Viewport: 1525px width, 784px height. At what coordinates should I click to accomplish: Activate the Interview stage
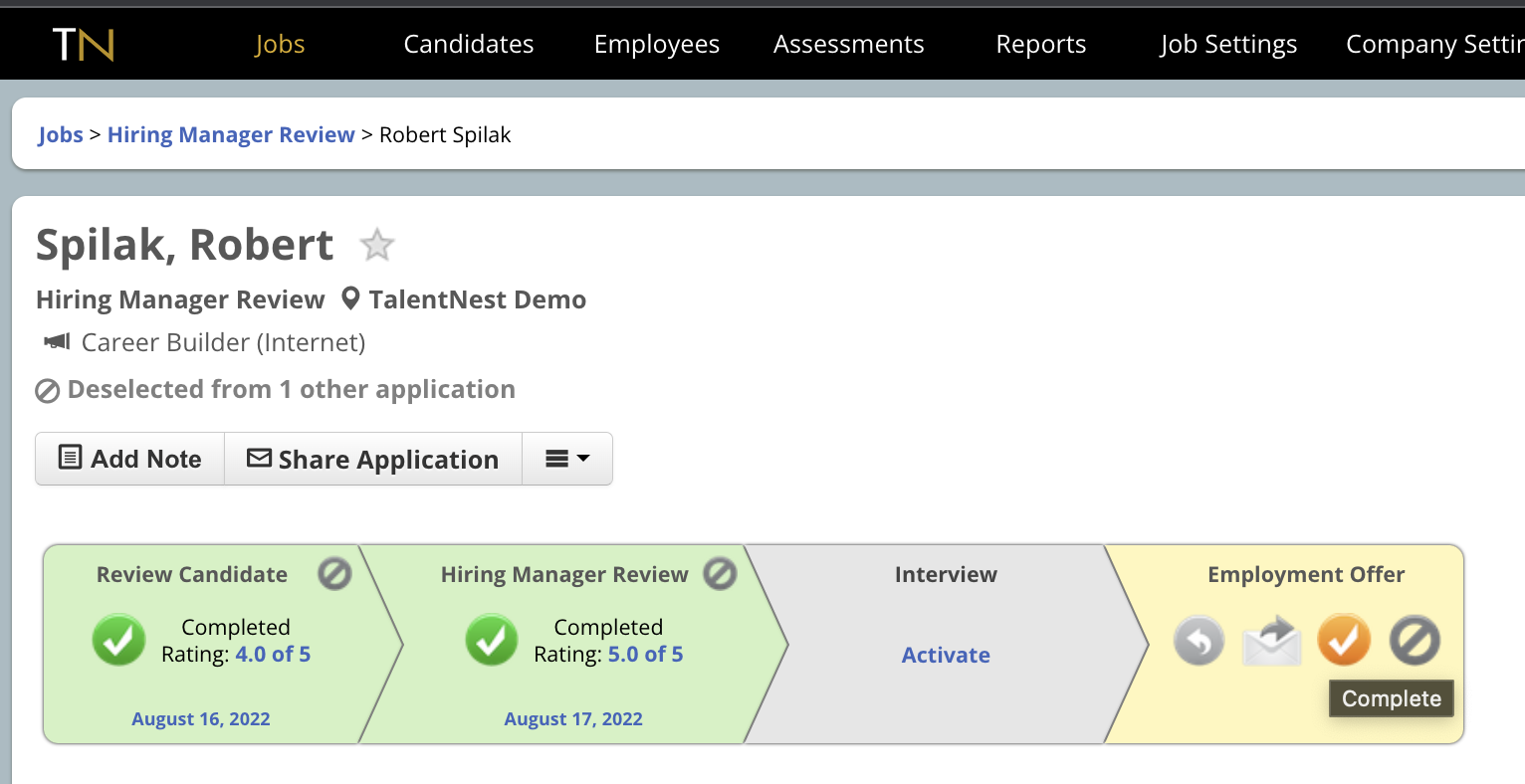(946, 655)
